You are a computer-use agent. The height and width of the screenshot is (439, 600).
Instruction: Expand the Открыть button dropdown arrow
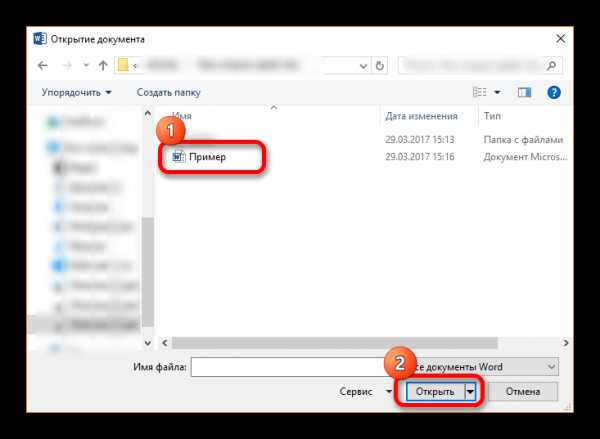point(470,392)
